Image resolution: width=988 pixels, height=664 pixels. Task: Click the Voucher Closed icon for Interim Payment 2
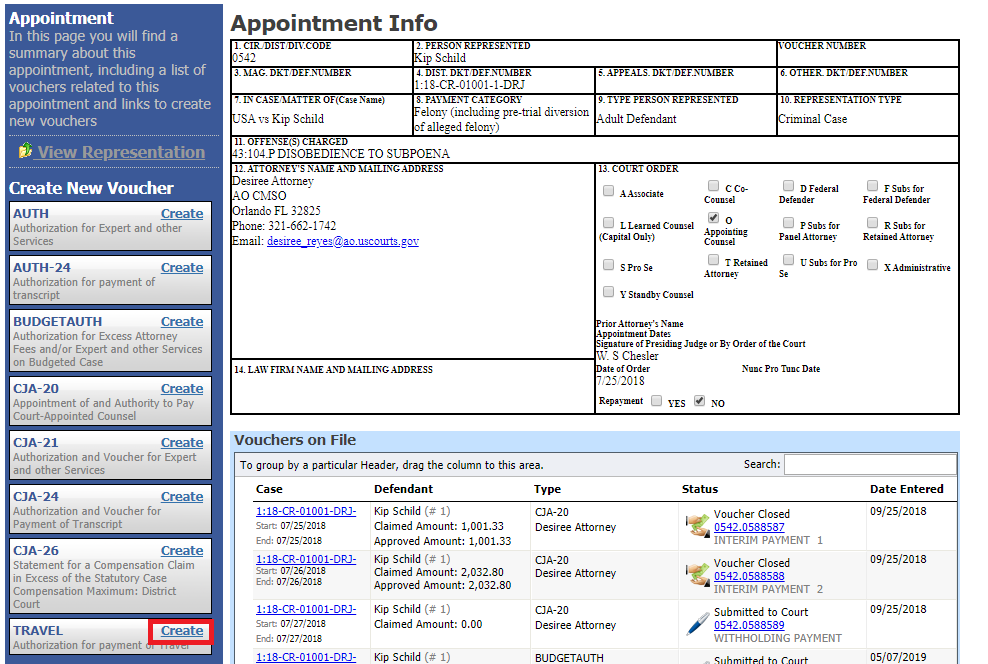coord(697,573)
